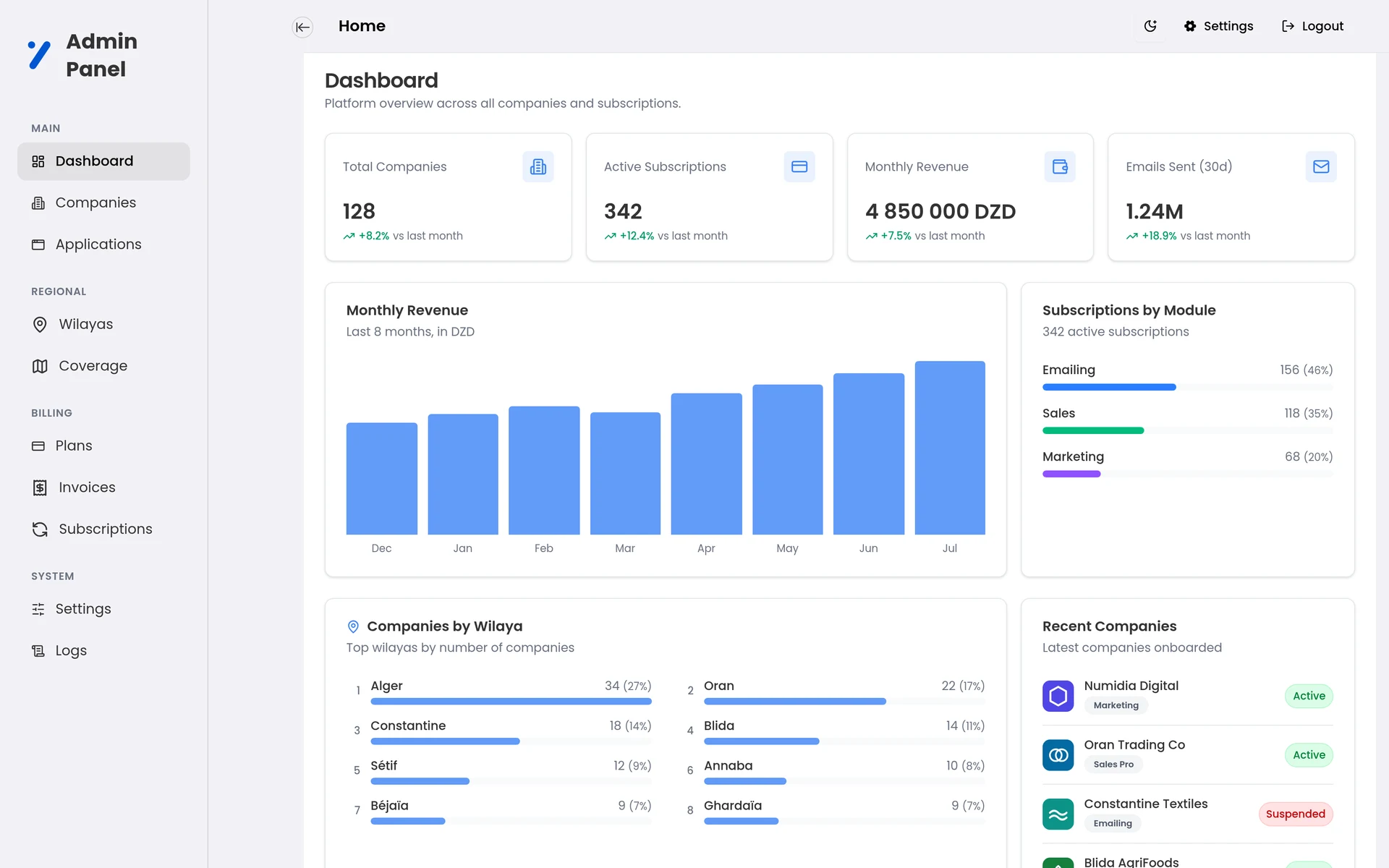Screen dimensions: 1389x868
Task: Click the purple Marketing module progress bar
Action: click(1188, 474)
